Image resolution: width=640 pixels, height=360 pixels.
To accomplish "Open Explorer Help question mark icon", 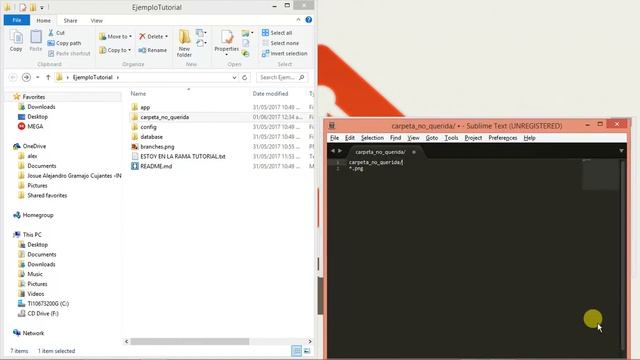I will tap(309, 20).
